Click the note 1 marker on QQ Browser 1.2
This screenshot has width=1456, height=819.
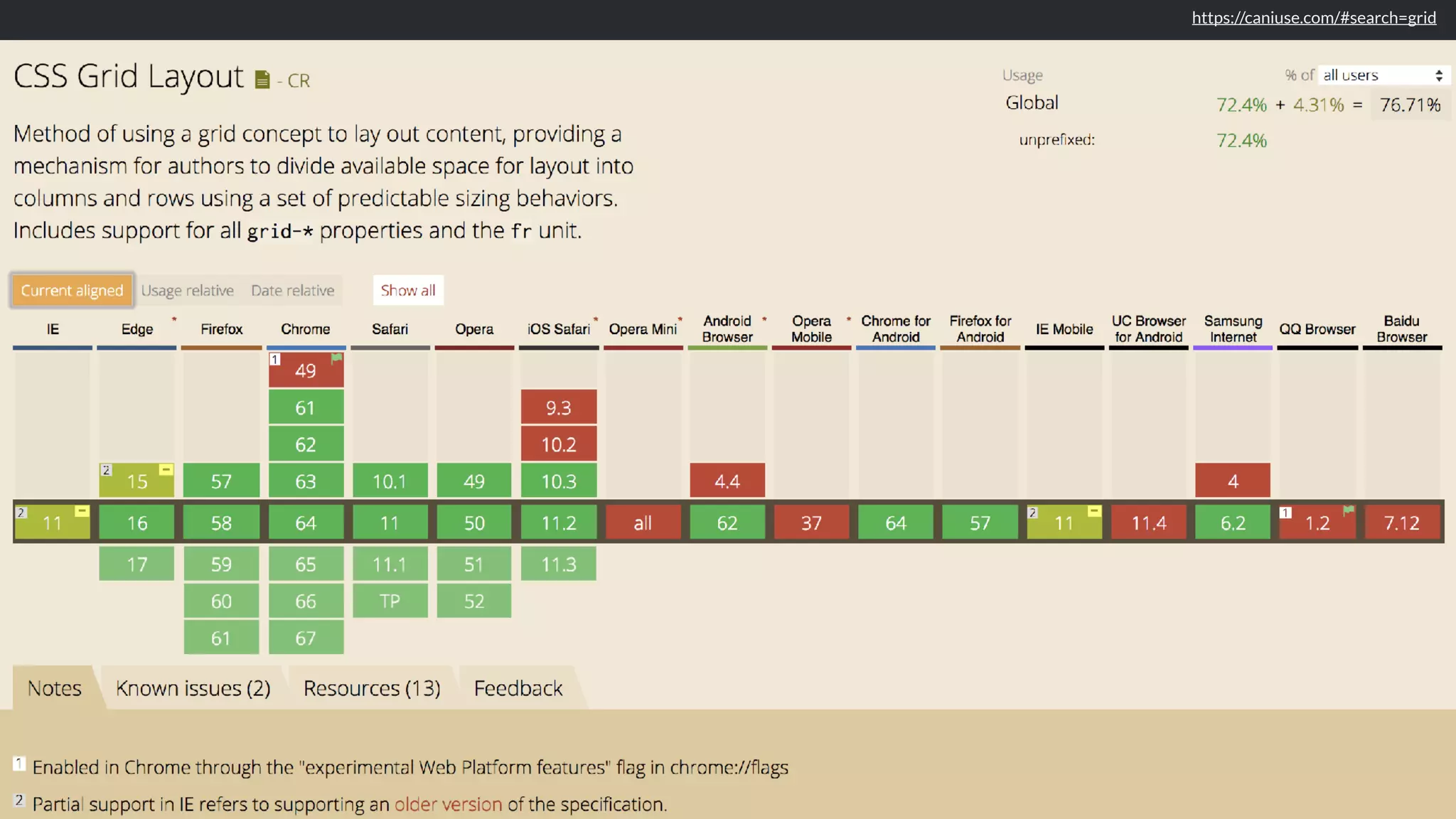point(1286,512)
